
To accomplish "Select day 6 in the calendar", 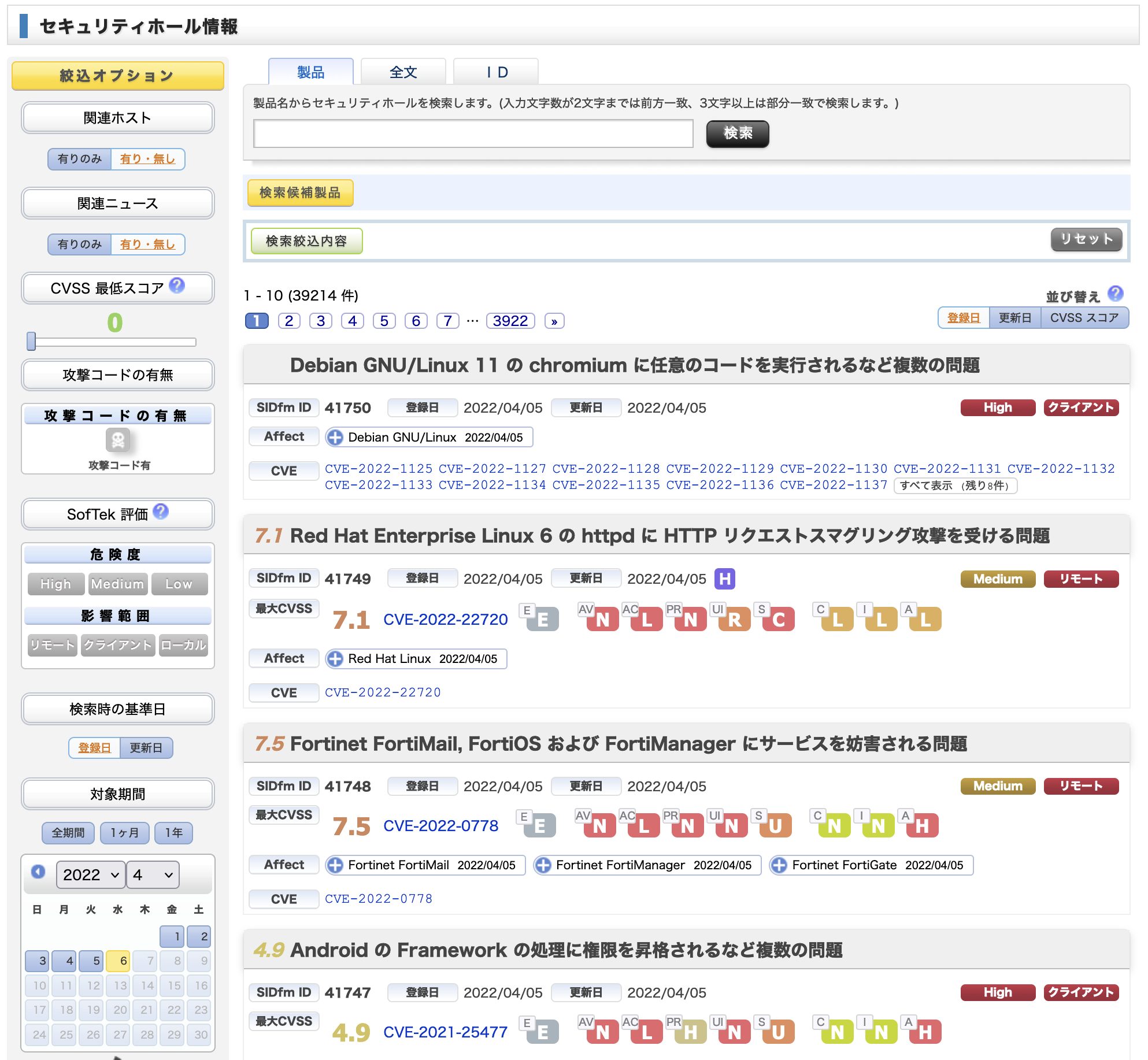I will pyautogui.click(x=118, y=961).
